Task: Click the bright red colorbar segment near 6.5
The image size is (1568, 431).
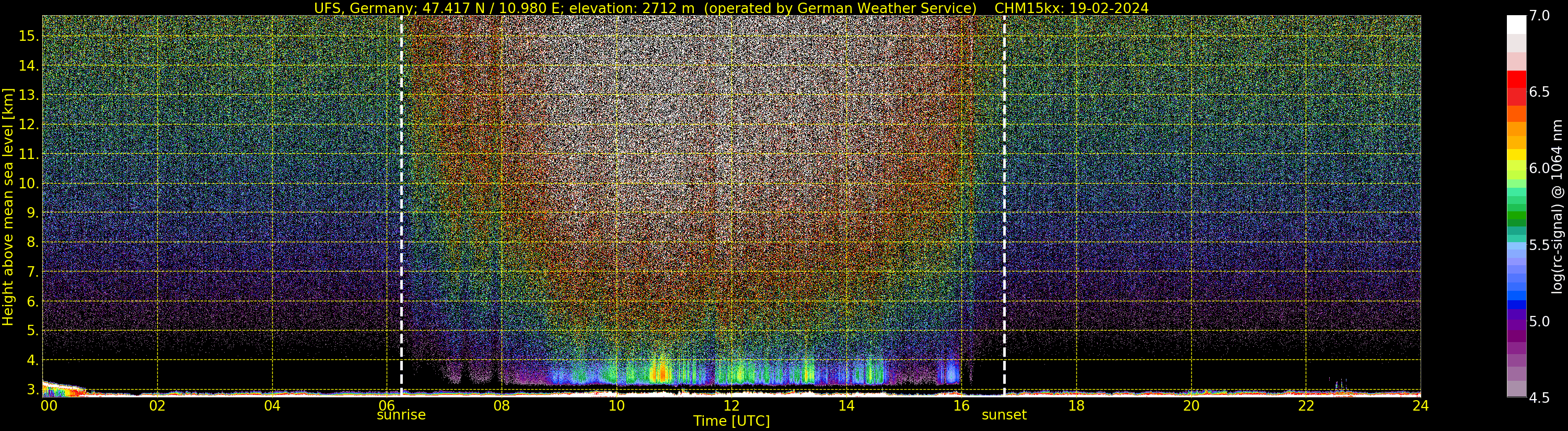Action: (x=1516, y=80)
